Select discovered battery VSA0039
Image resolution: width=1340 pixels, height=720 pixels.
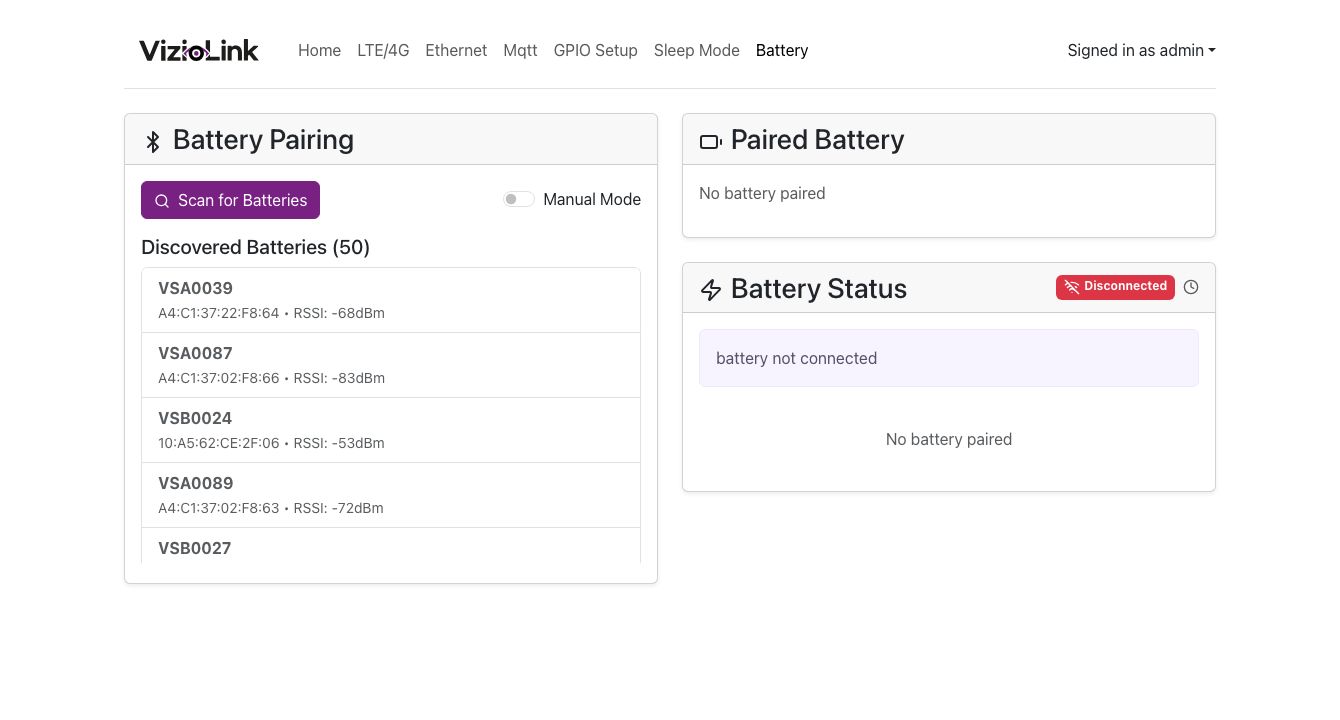pyautogui.click(x=391, y=300)
